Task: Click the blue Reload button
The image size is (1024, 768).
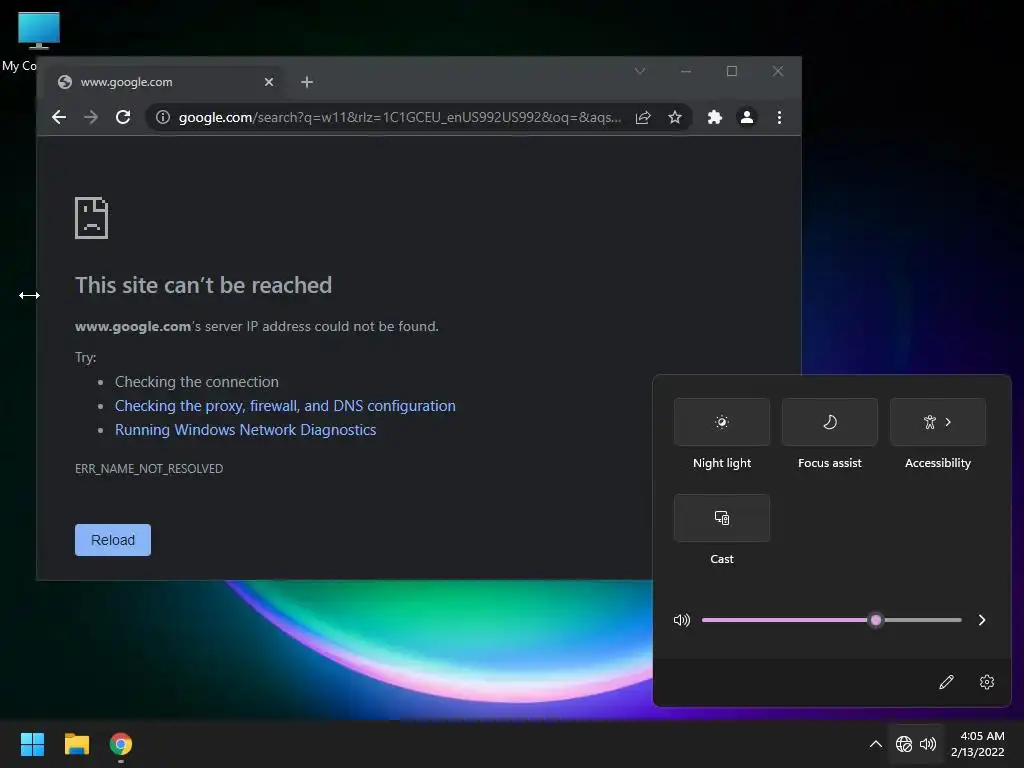Action: (x=113, y=540)
